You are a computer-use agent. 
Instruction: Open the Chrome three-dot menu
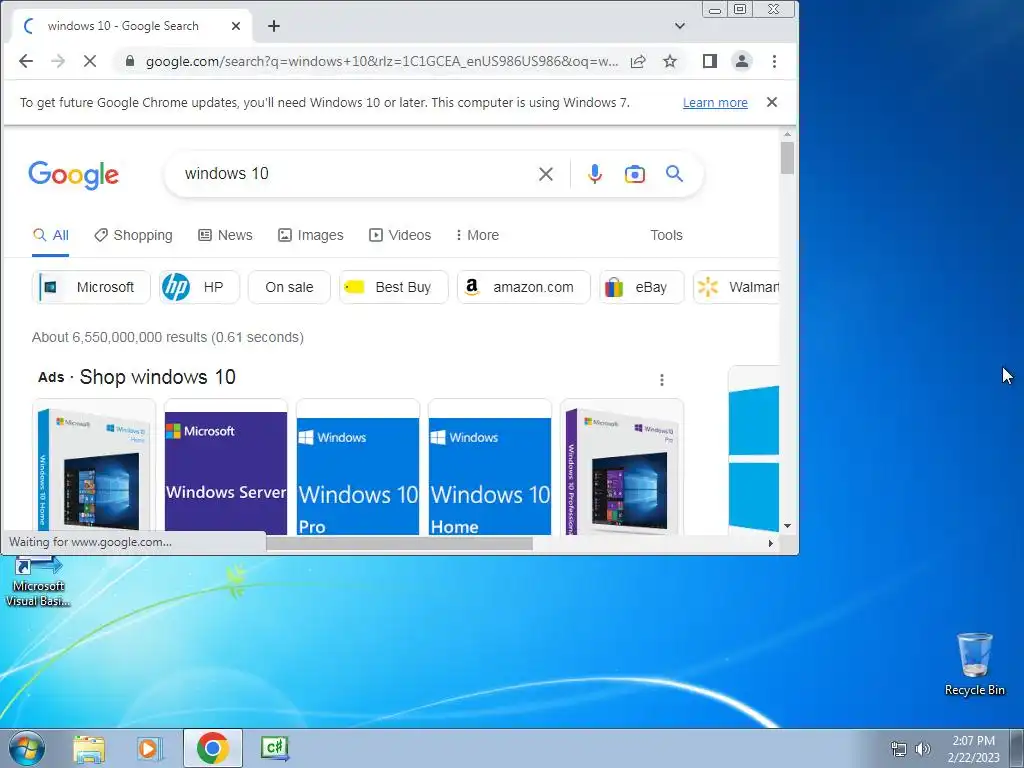(x=775, y=61)
